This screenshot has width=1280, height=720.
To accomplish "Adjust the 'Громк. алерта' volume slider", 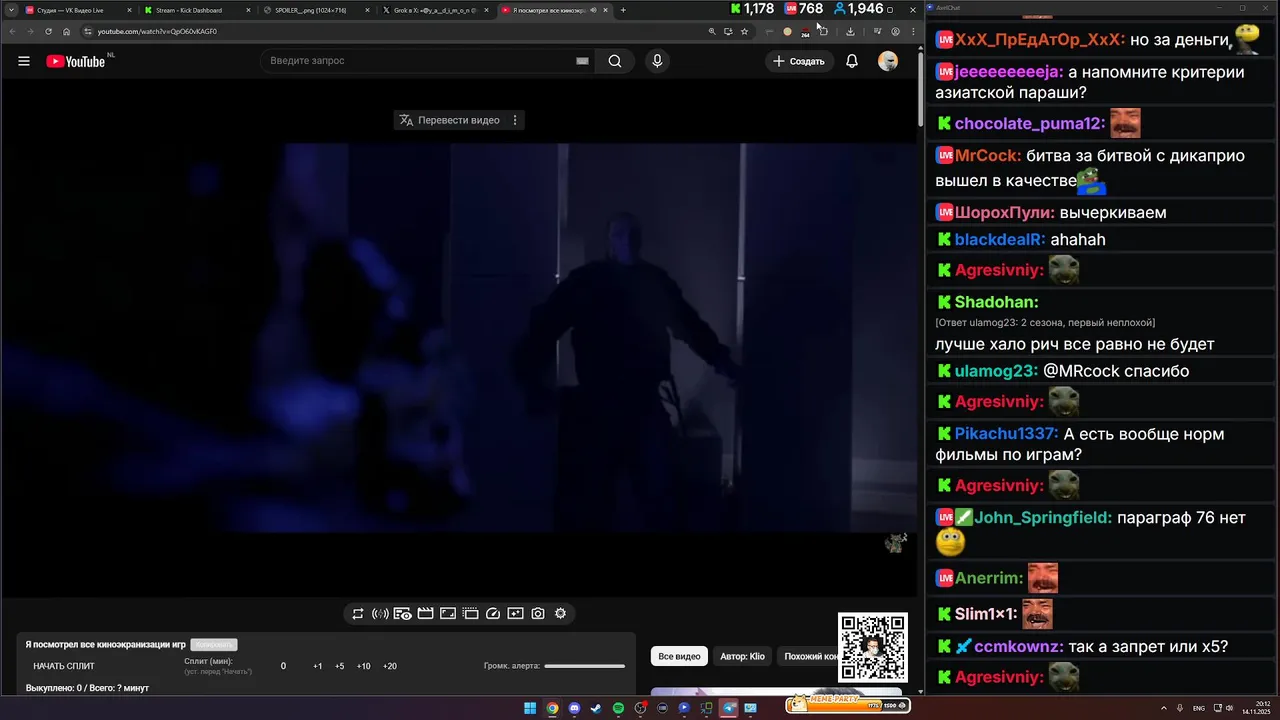I will (584, 666).
